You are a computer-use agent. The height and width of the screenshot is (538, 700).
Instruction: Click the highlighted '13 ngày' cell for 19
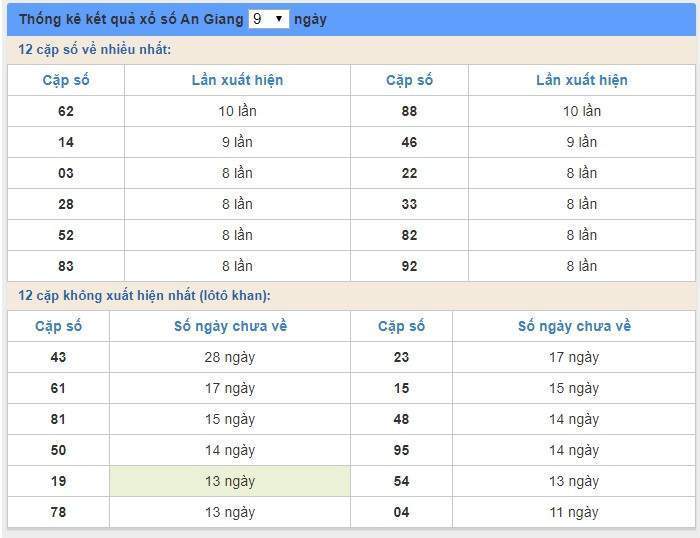[230, 481]
